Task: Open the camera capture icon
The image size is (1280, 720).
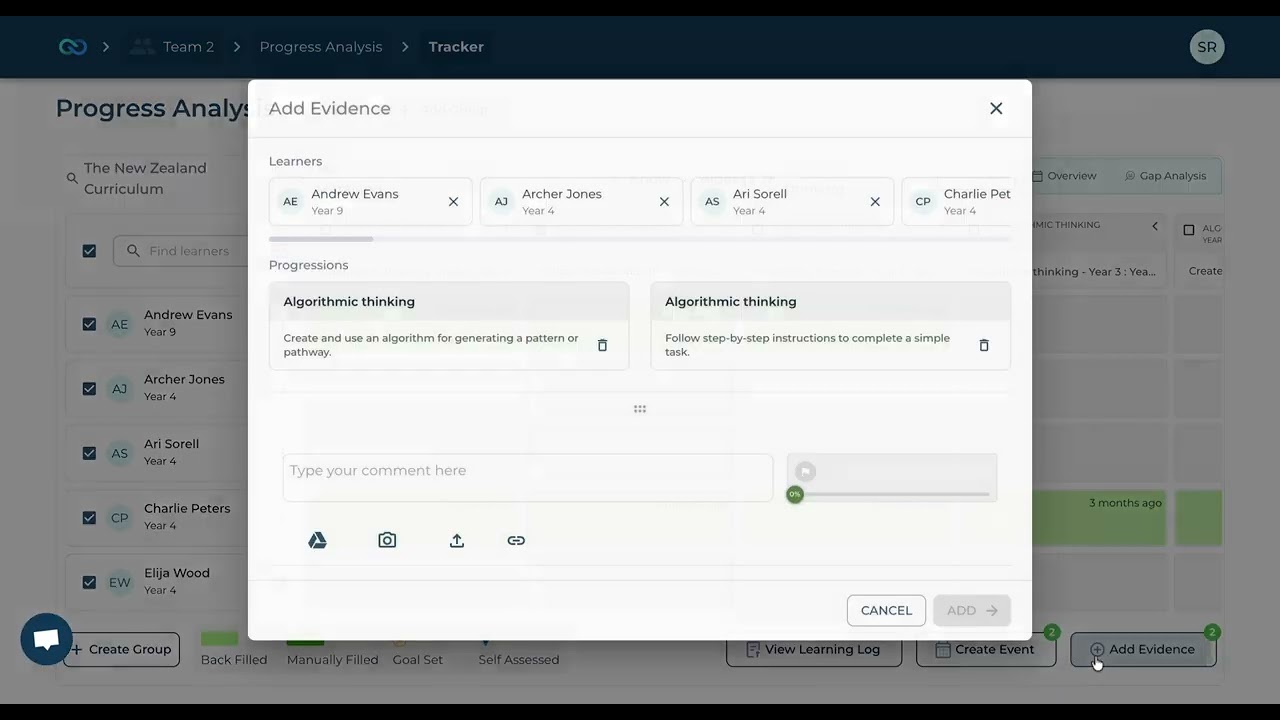Action: pyautogui.click(x=387, y=540)
